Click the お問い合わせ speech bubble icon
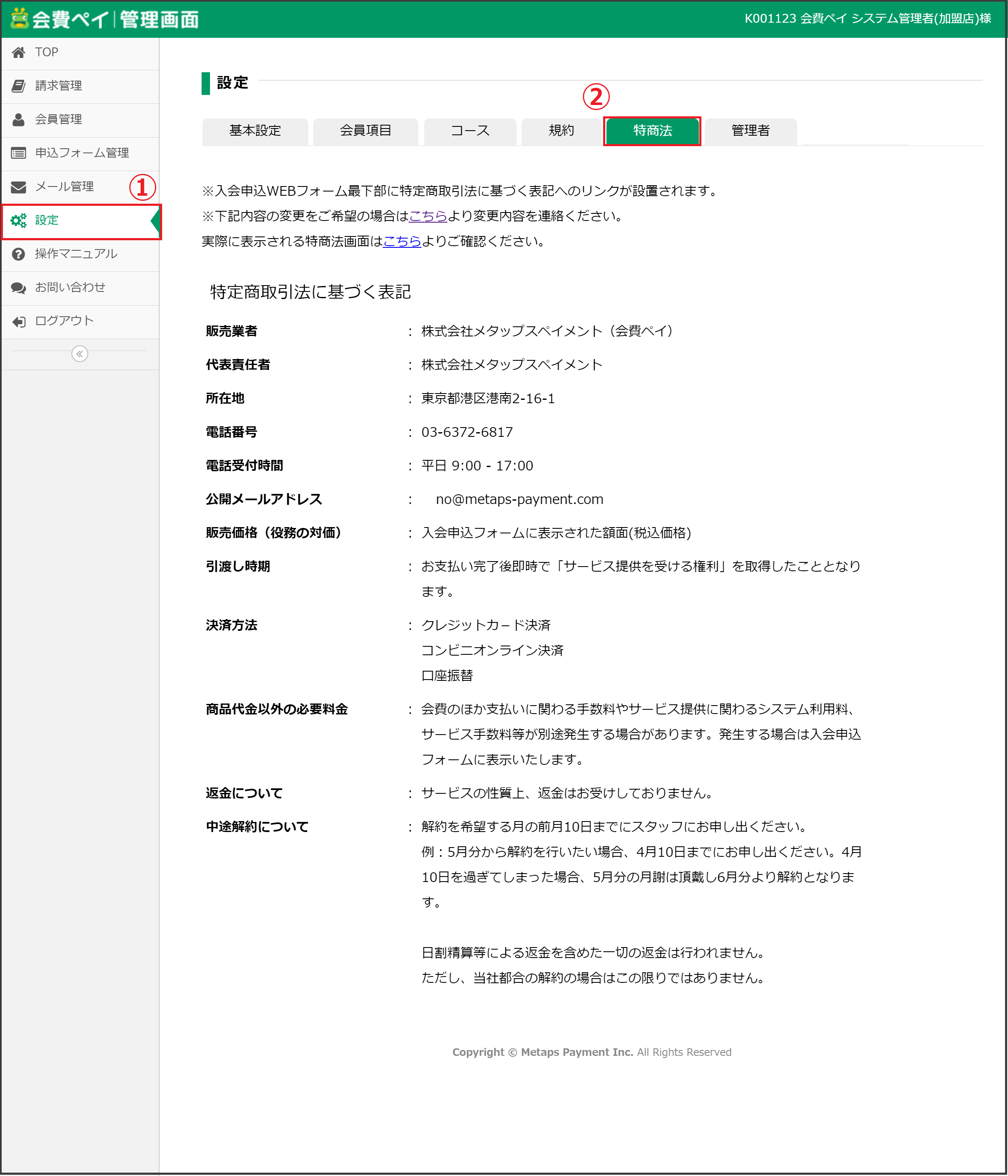Viewport: 1008px width, 1176px height. click(19, 288)
